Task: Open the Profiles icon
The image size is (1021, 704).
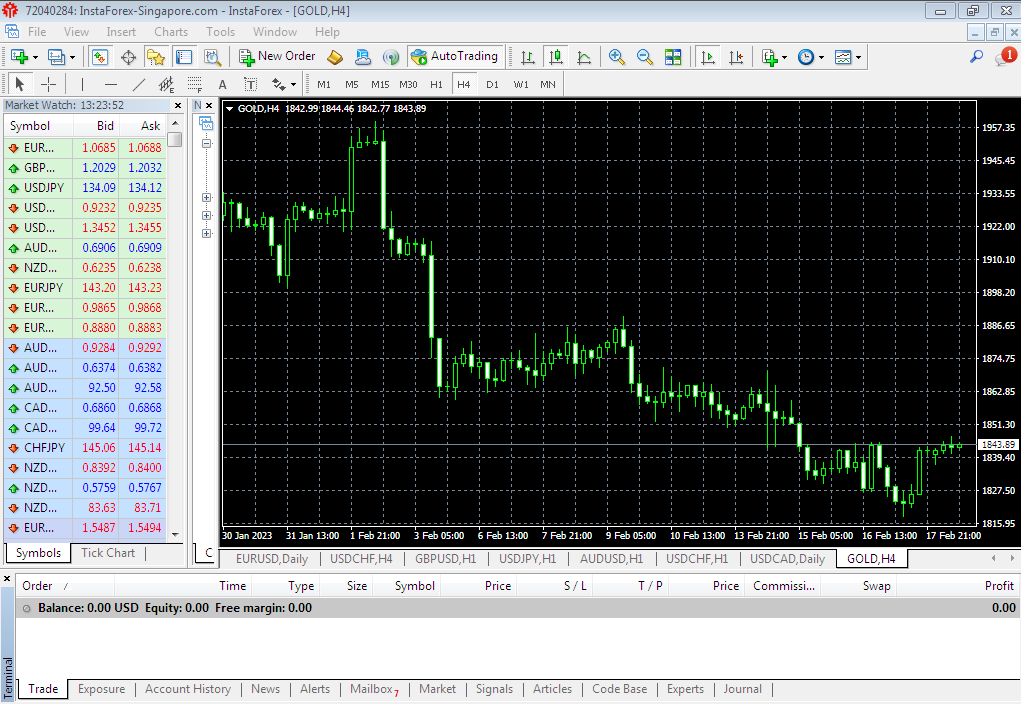Action: tap(56, 57)
